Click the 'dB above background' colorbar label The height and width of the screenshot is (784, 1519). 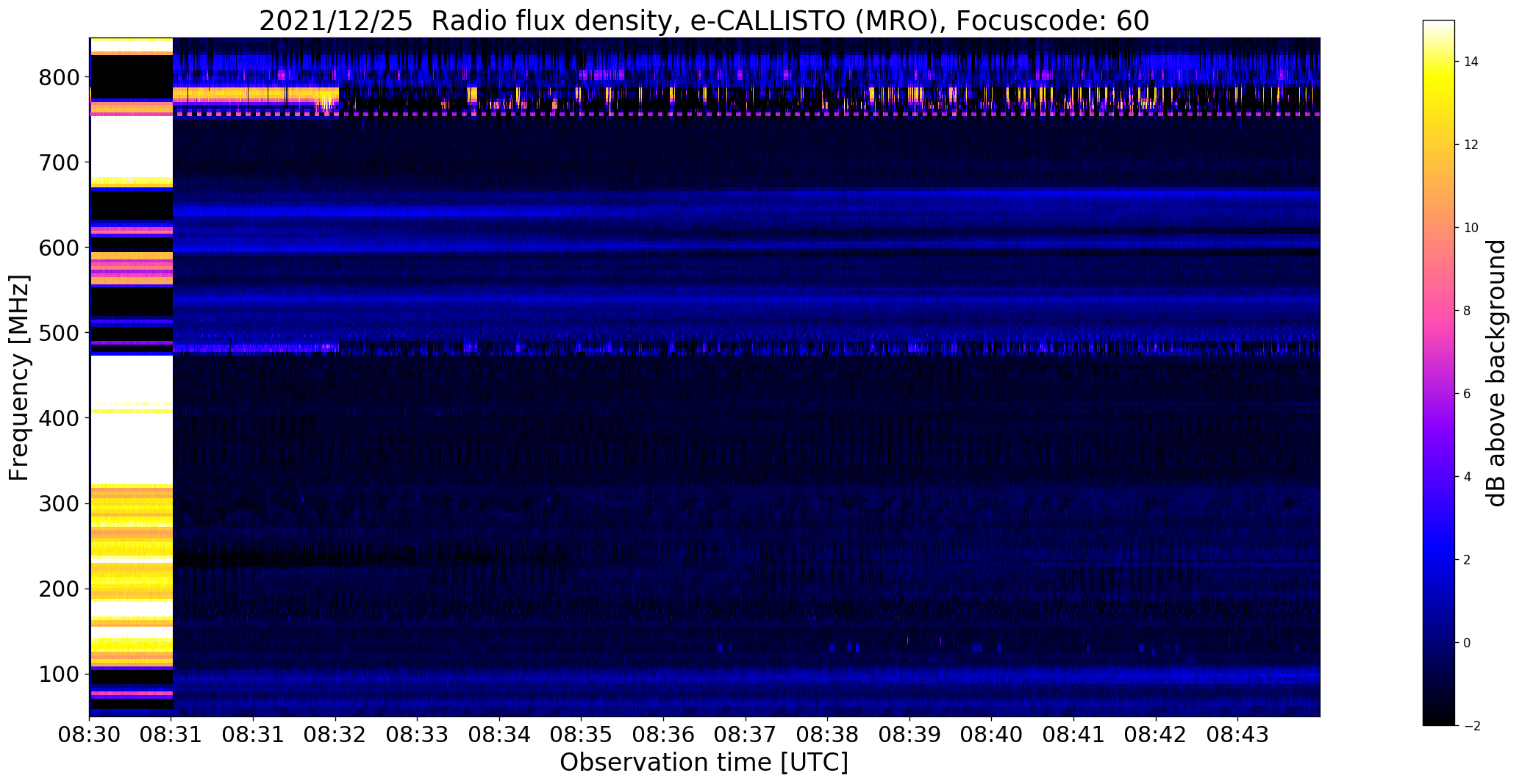pyautogui.click(x=1496, y=373)
